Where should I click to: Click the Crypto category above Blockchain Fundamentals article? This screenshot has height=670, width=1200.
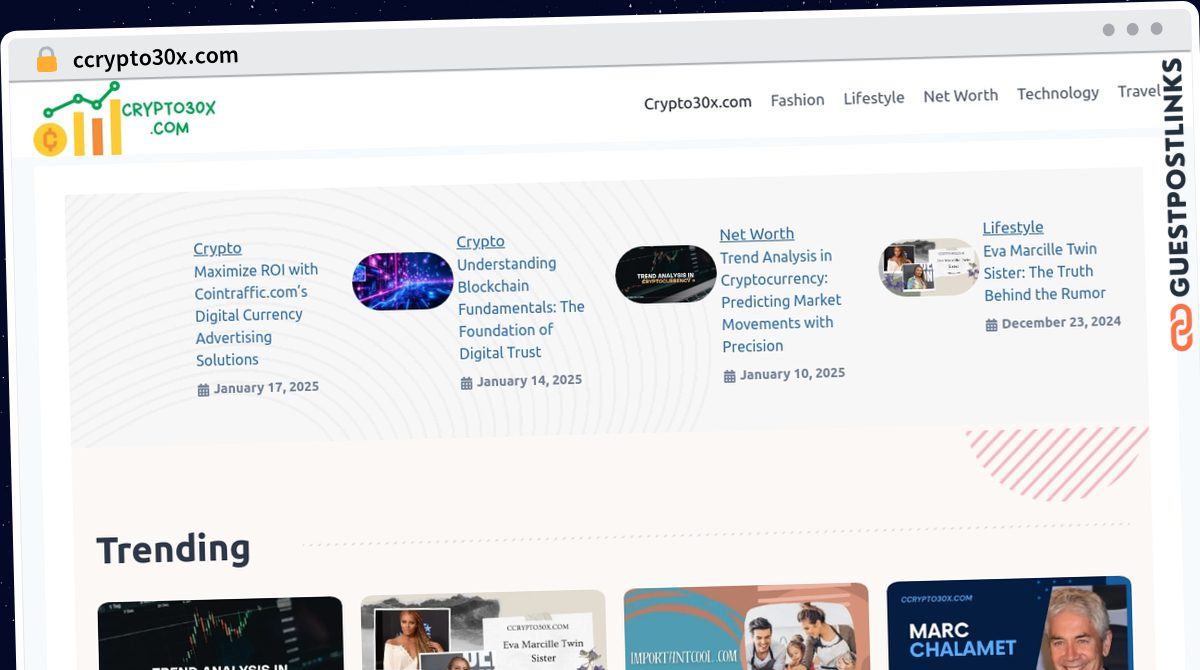[x=481, y=241]
